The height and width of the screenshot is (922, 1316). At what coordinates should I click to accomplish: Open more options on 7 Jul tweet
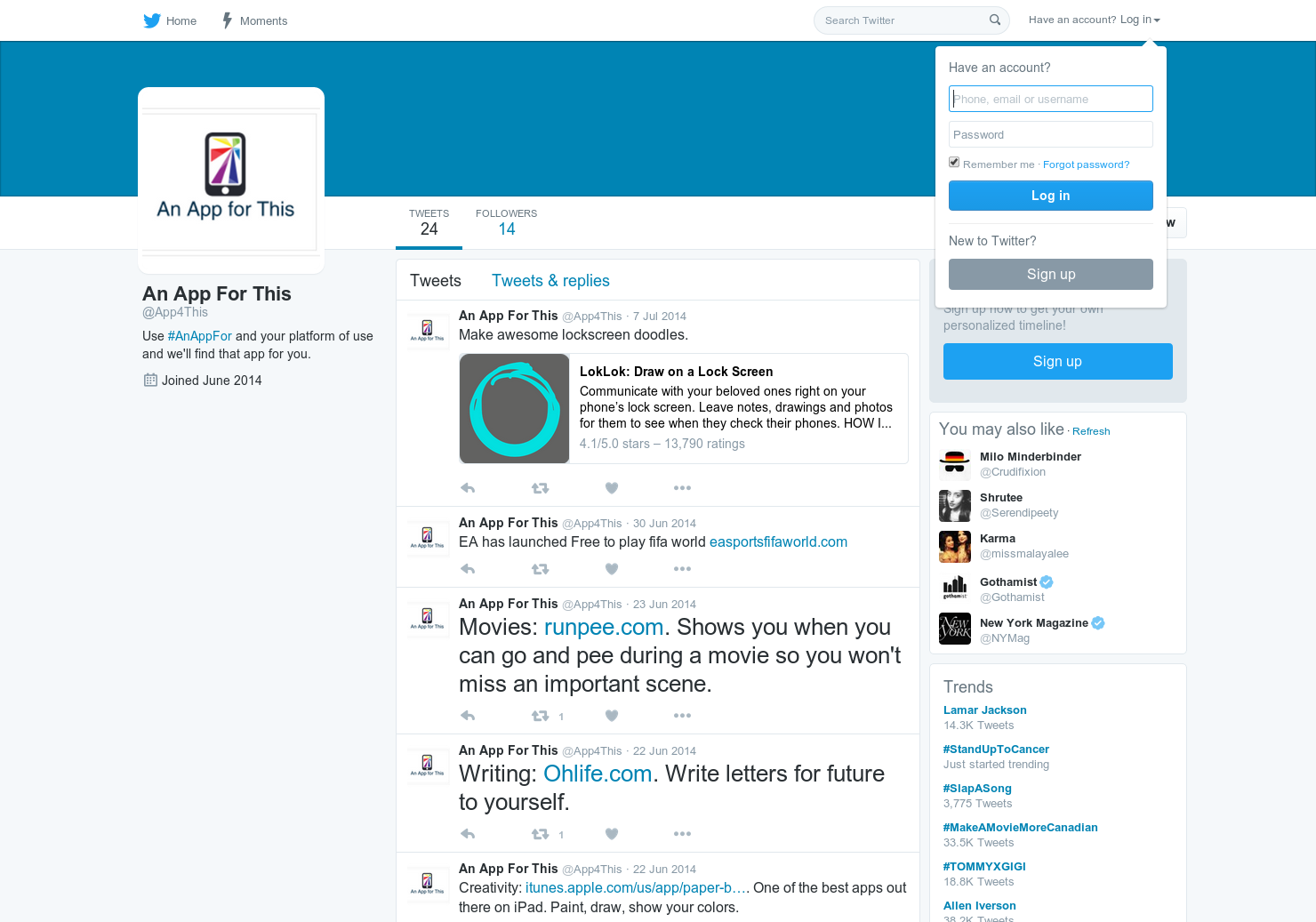682,488
